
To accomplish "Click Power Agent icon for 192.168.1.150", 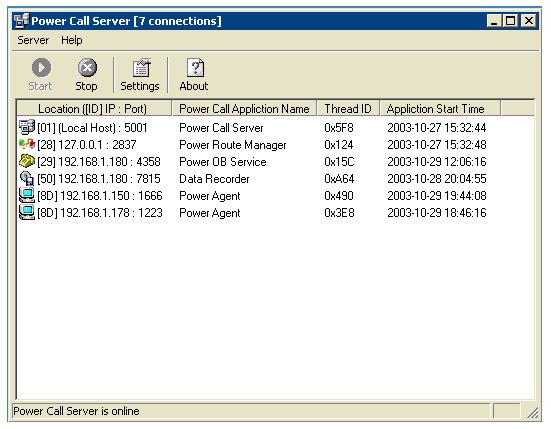I will pos(27,195).
